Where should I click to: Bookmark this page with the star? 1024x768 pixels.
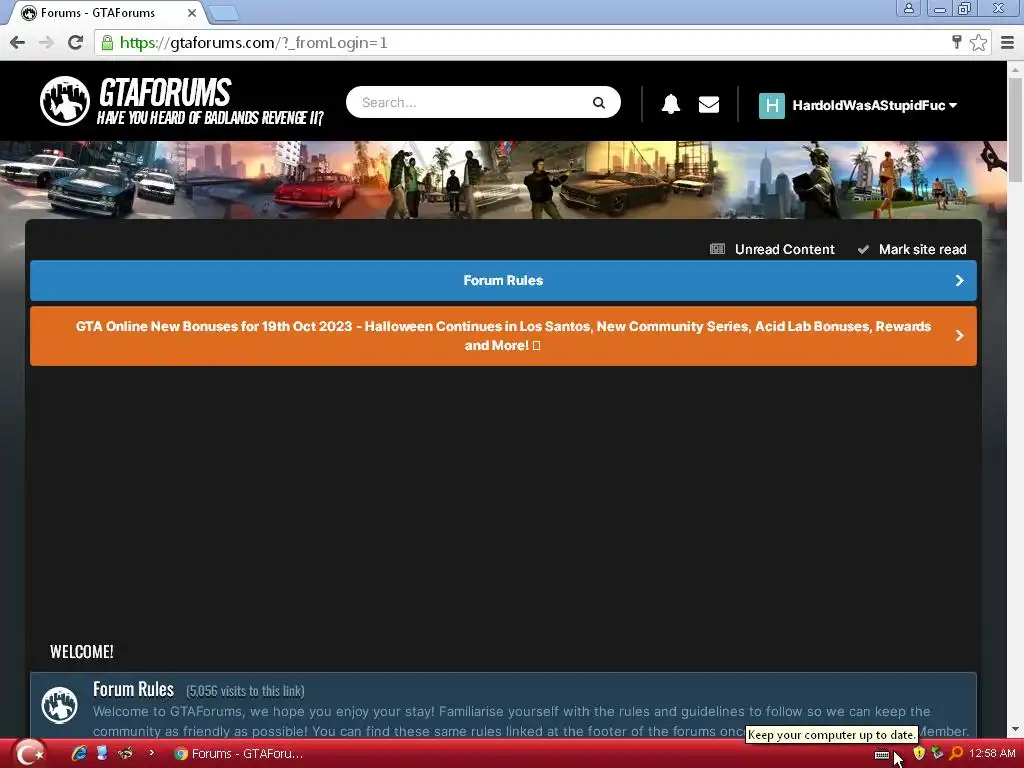click(978, 42)
